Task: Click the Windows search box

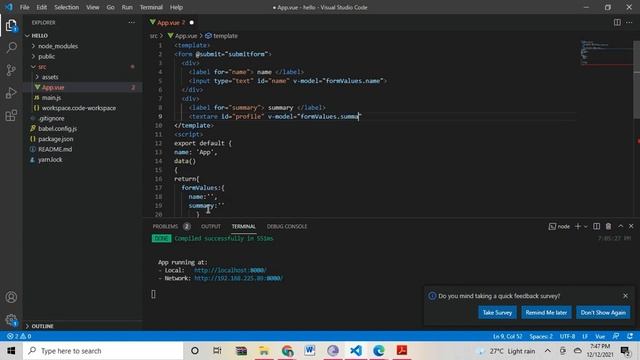Action: [103, 351]
